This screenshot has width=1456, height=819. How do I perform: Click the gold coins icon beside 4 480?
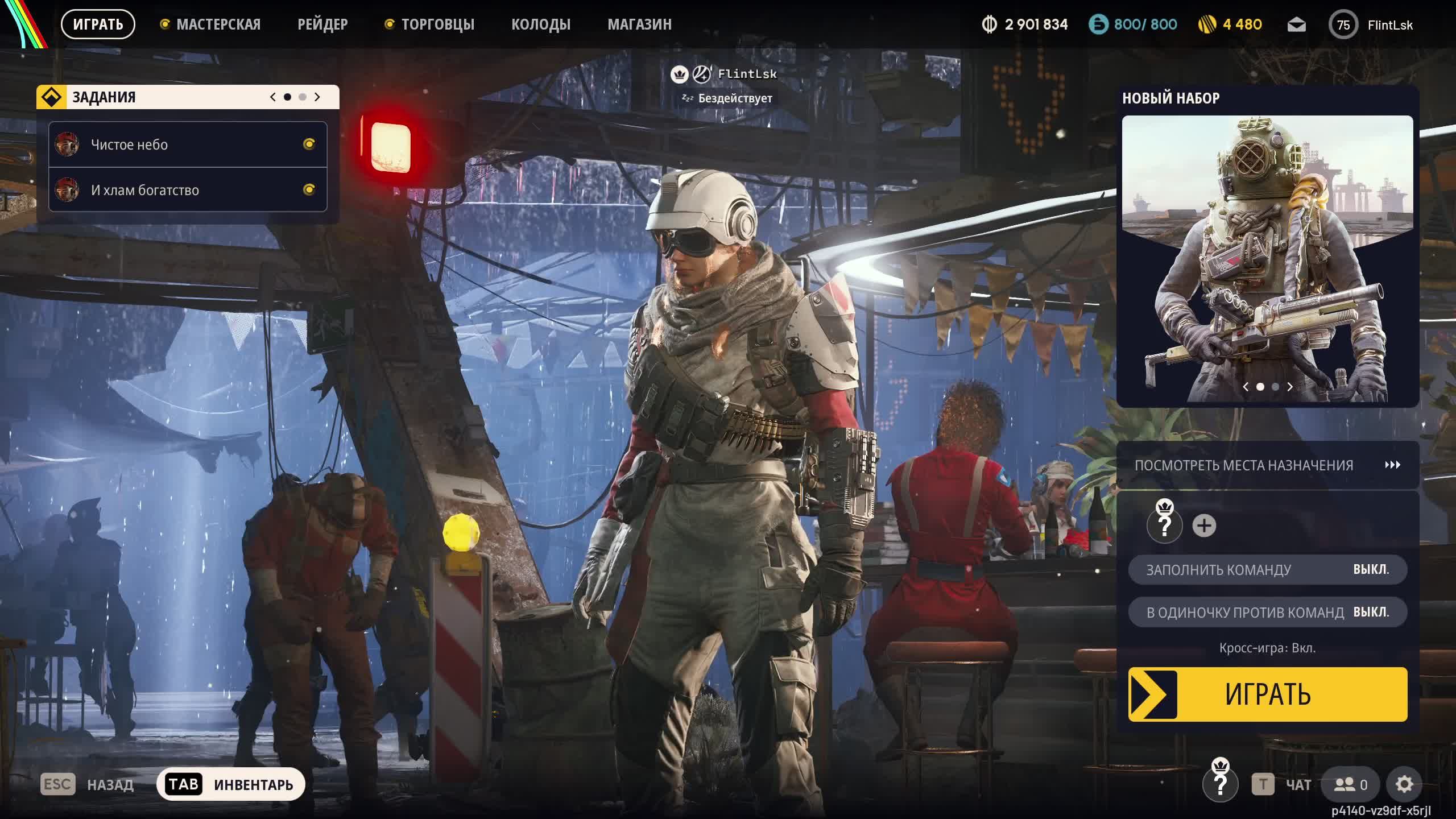click(x=1207, y=24)
